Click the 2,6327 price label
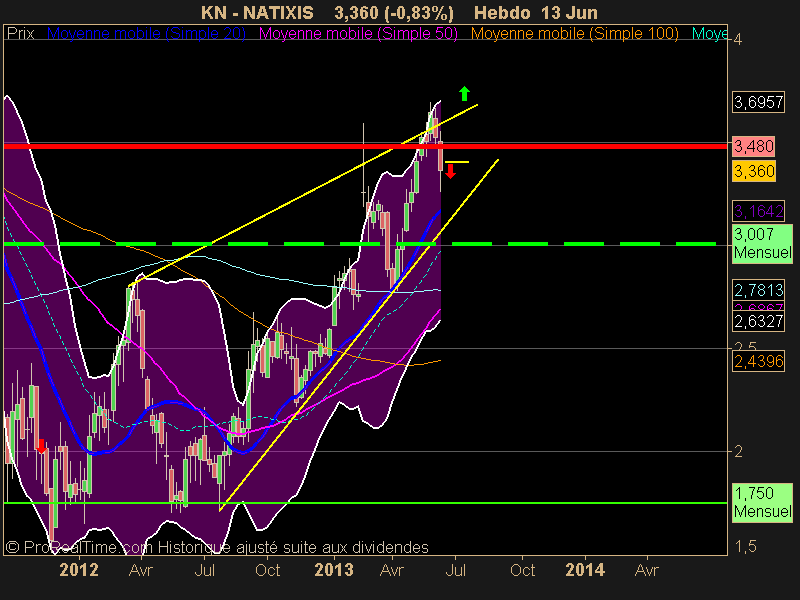The image size is (800, 600). point(758,321)
